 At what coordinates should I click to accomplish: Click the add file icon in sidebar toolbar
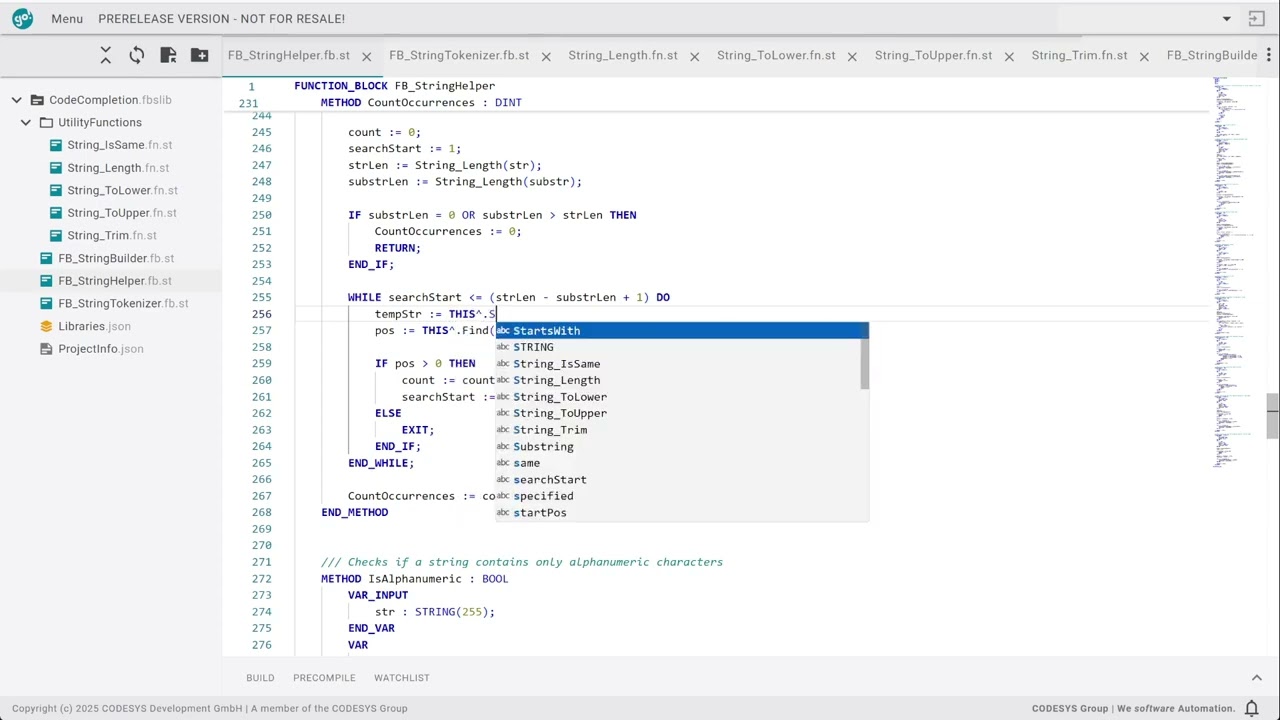168,55
